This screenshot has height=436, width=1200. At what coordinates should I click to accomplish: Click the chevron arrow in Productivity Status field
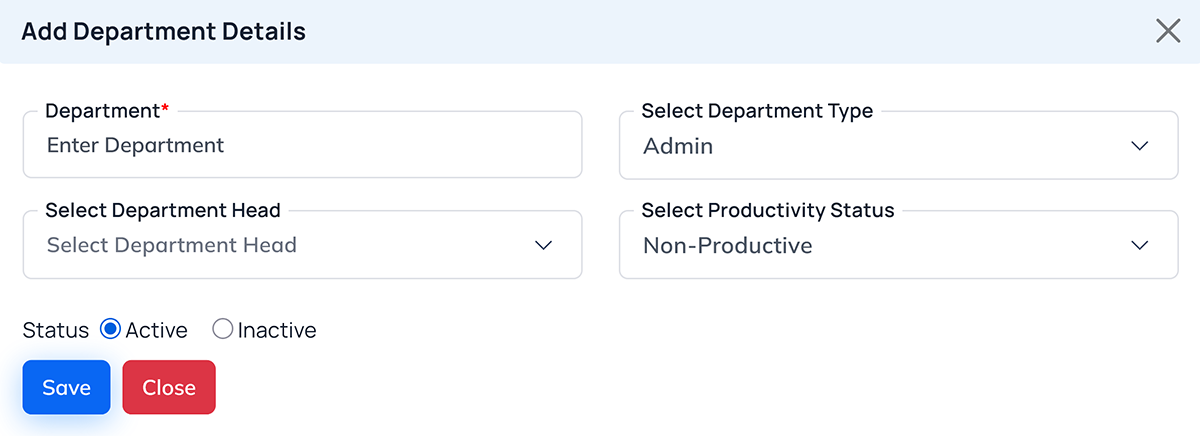point(1139,245)
